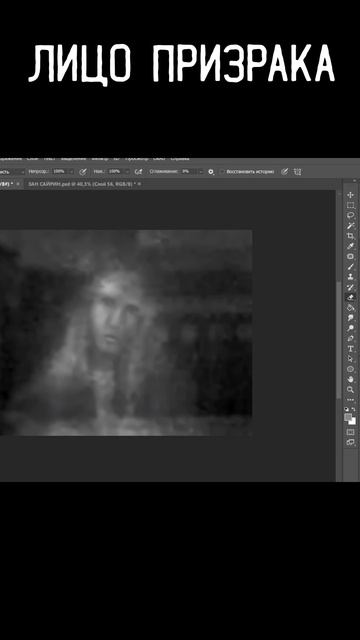This screenshot has height=640, width=360.
Task: Enable the Восстановить историю checkbox
Action: (223, 172)
